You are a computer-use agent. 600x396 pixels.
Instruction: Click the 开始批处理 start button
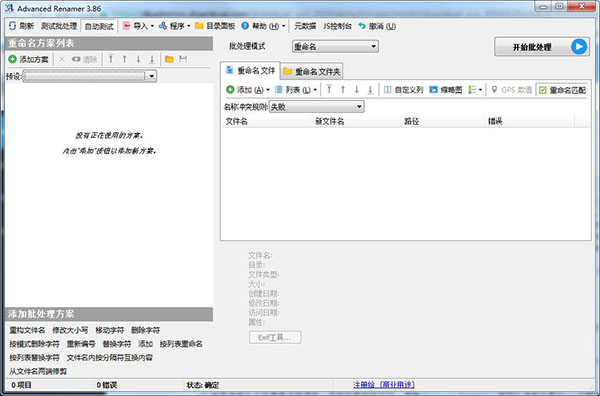click(x=541, y=47)
